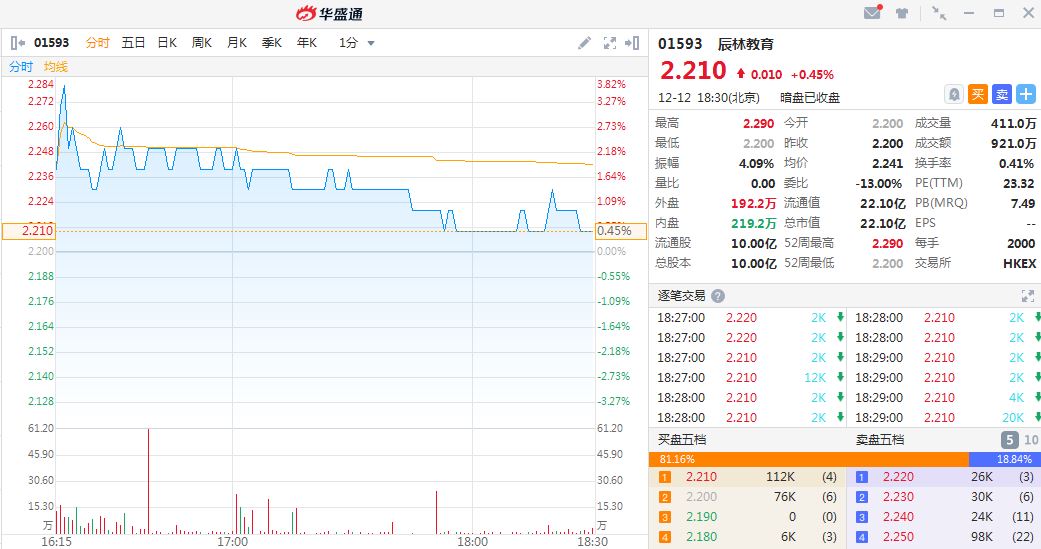1041x549 pixels.
Task: Click the orange buy-ratio bar showing 81.16%
Action: (808, 459)
